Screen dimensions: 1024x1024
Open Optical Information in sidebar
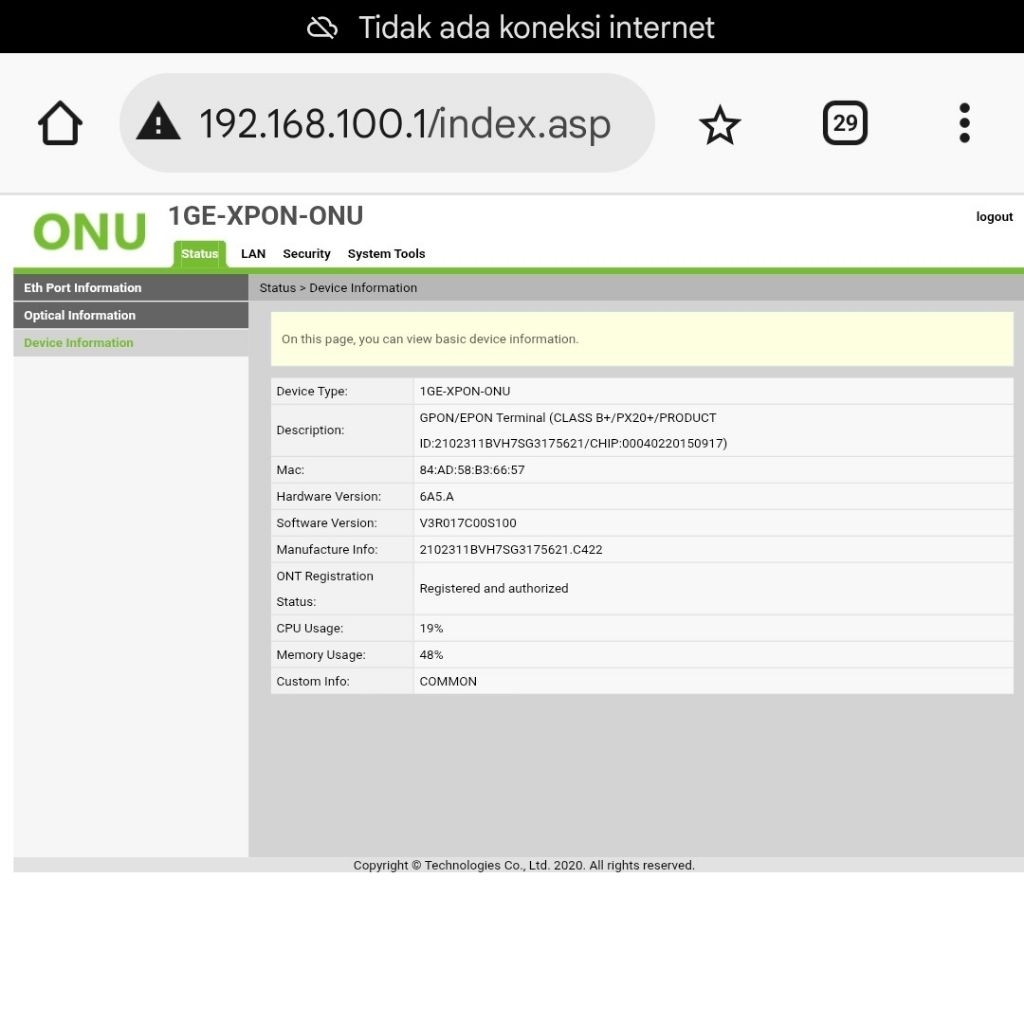tap(80, 315)
